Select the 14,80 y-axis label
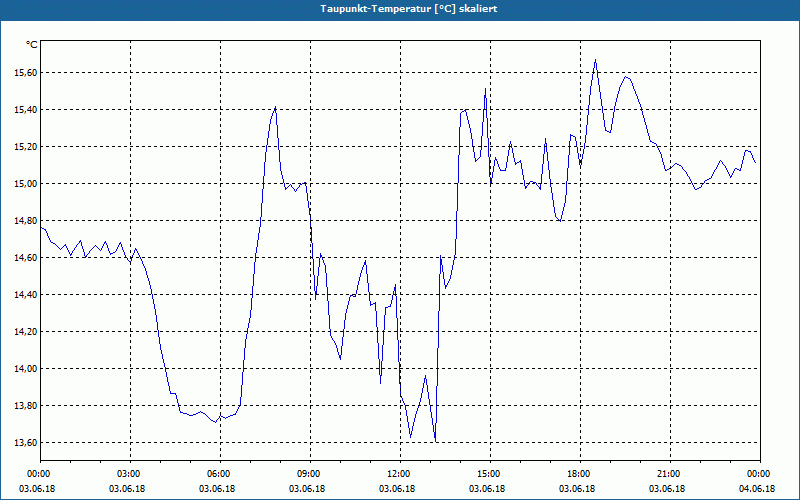800x500 pixels. 27,221
